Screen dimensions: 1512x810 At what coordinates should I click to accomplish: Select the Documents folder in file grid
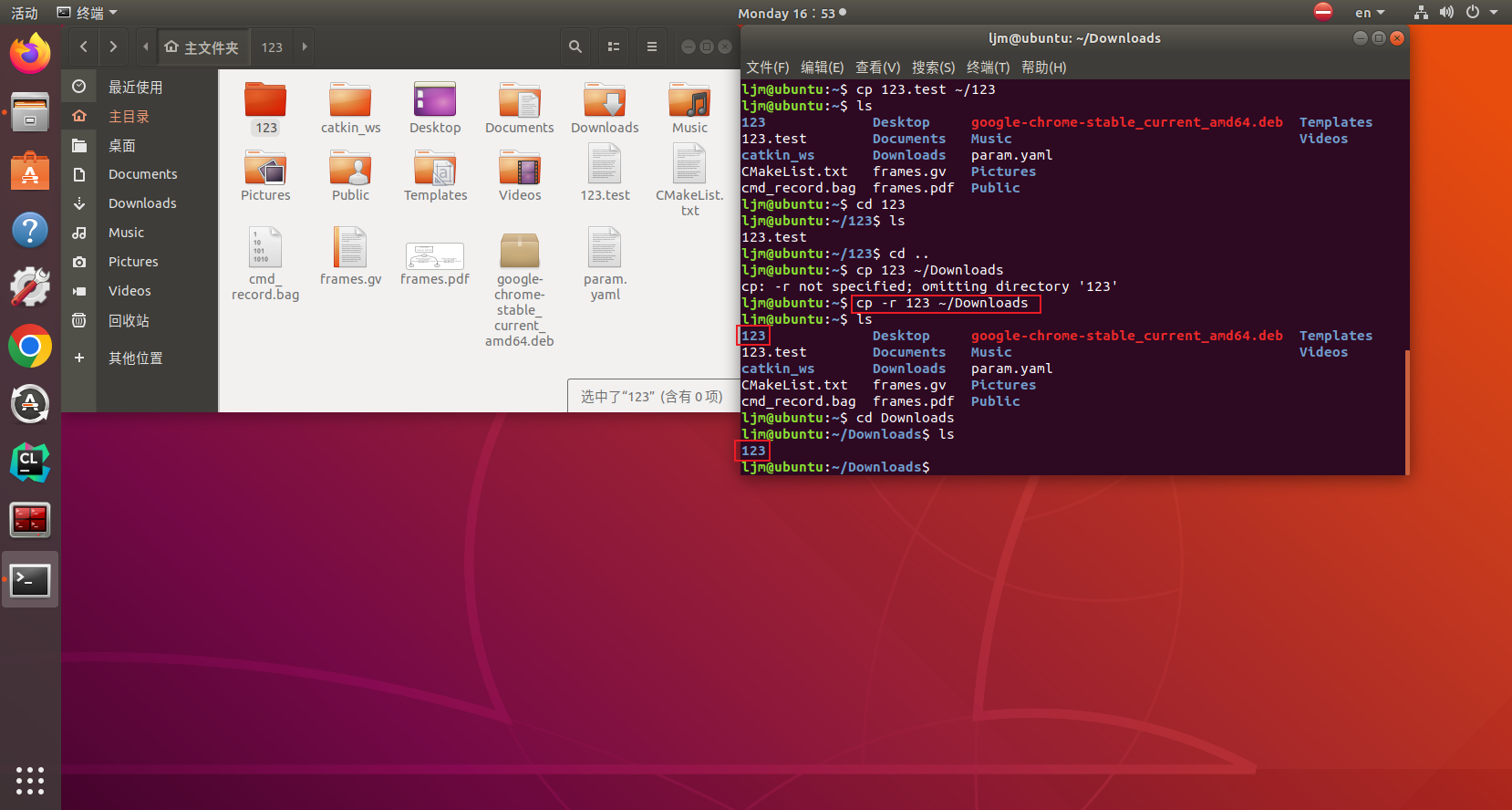(x=520, y=109)
